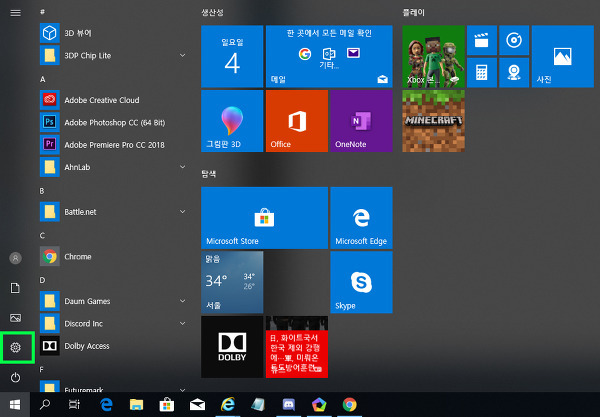The width and height of the screenshot is (600, 417).
Task: Launch the OneNote tile
Action: click(361, 121)
